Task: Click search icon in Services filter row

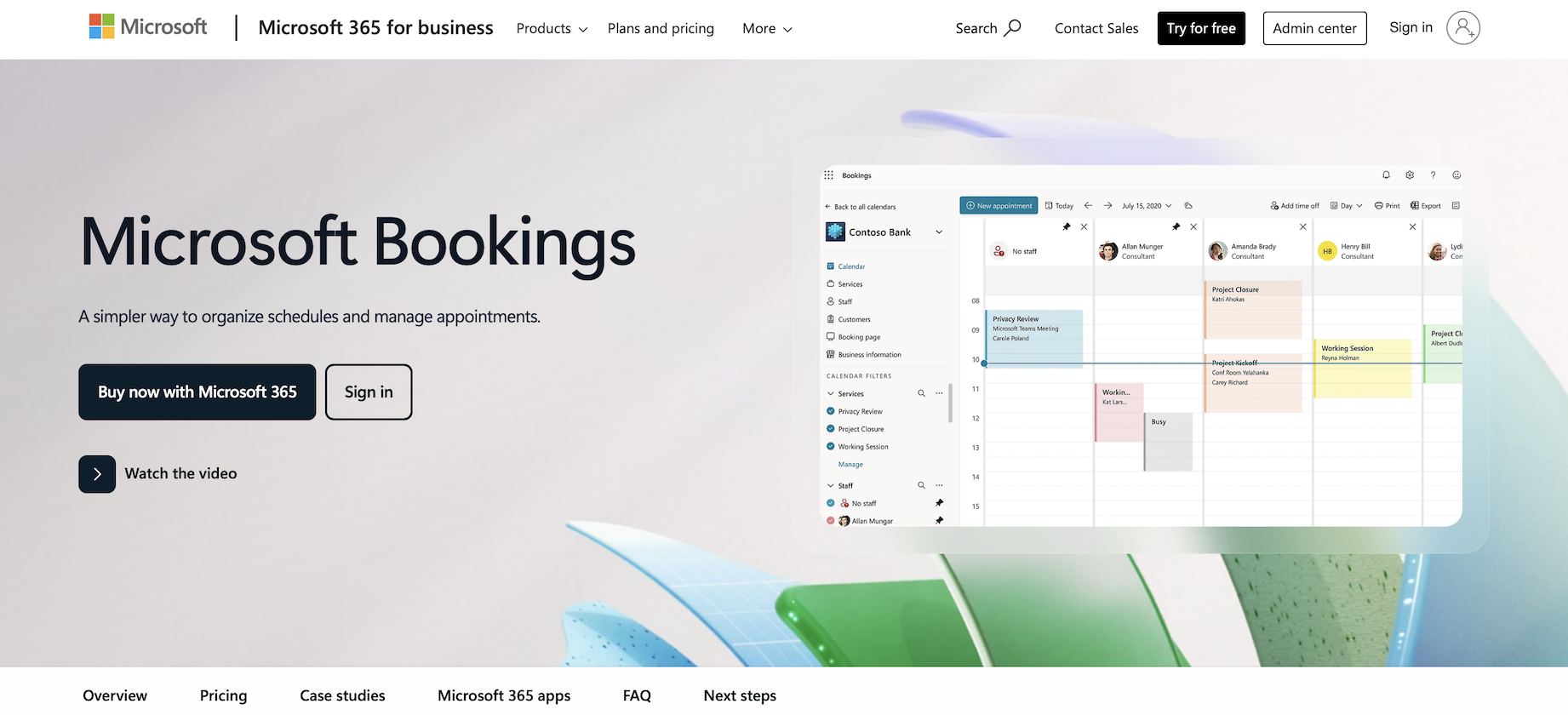Action: coord(921,393)
